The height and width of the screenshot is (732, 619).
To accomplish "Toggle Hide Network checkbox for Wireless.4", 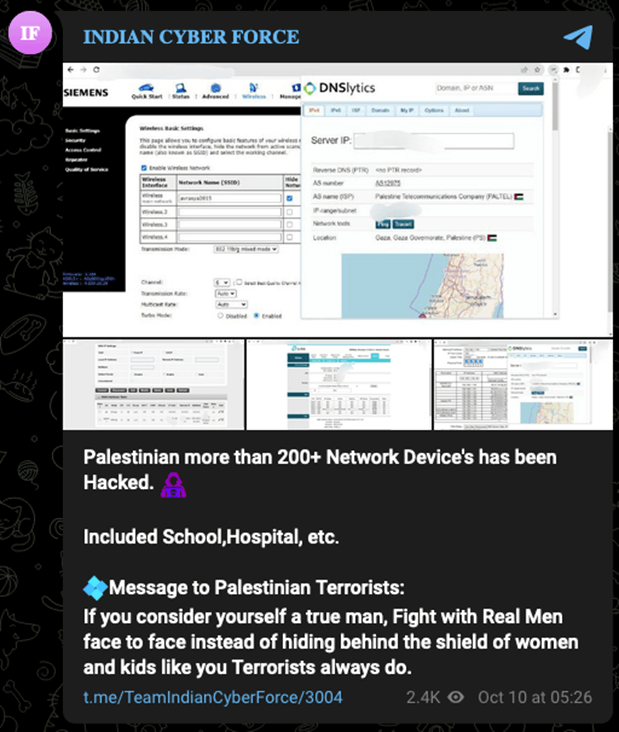I will [x=289, y=237].
